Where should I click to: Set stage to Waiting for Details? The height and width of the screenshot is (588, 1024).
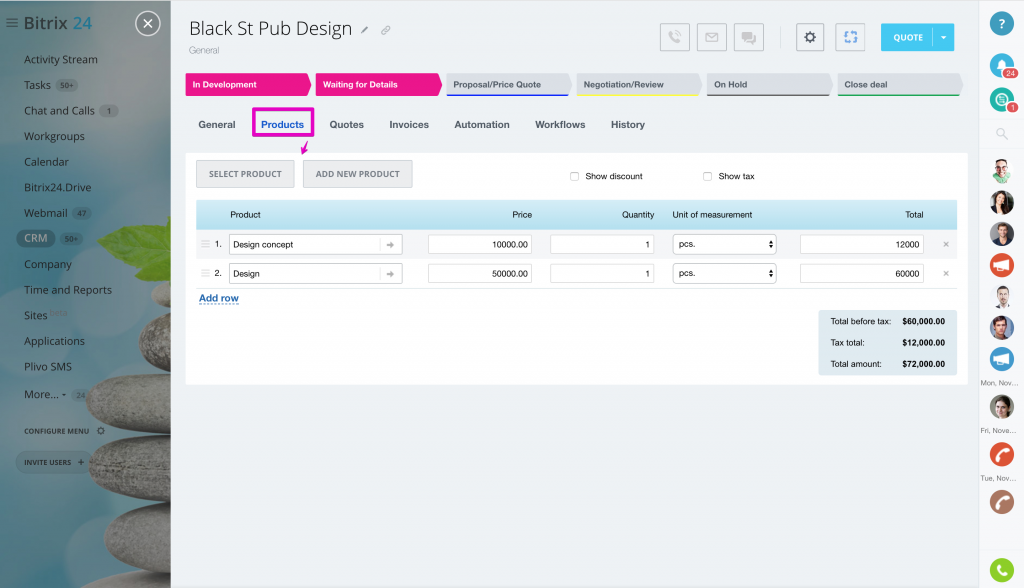(378, 84)
